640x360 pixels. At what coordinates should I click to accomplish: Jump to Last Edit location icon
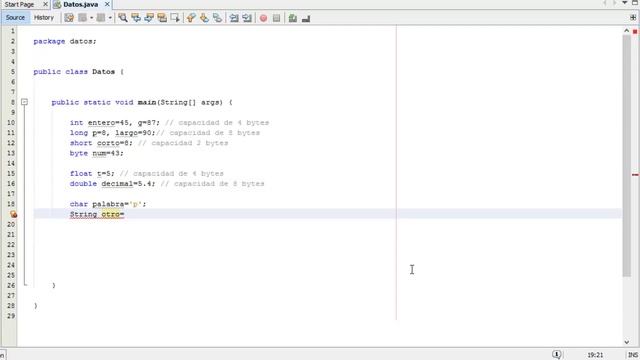tap(69, 18)
